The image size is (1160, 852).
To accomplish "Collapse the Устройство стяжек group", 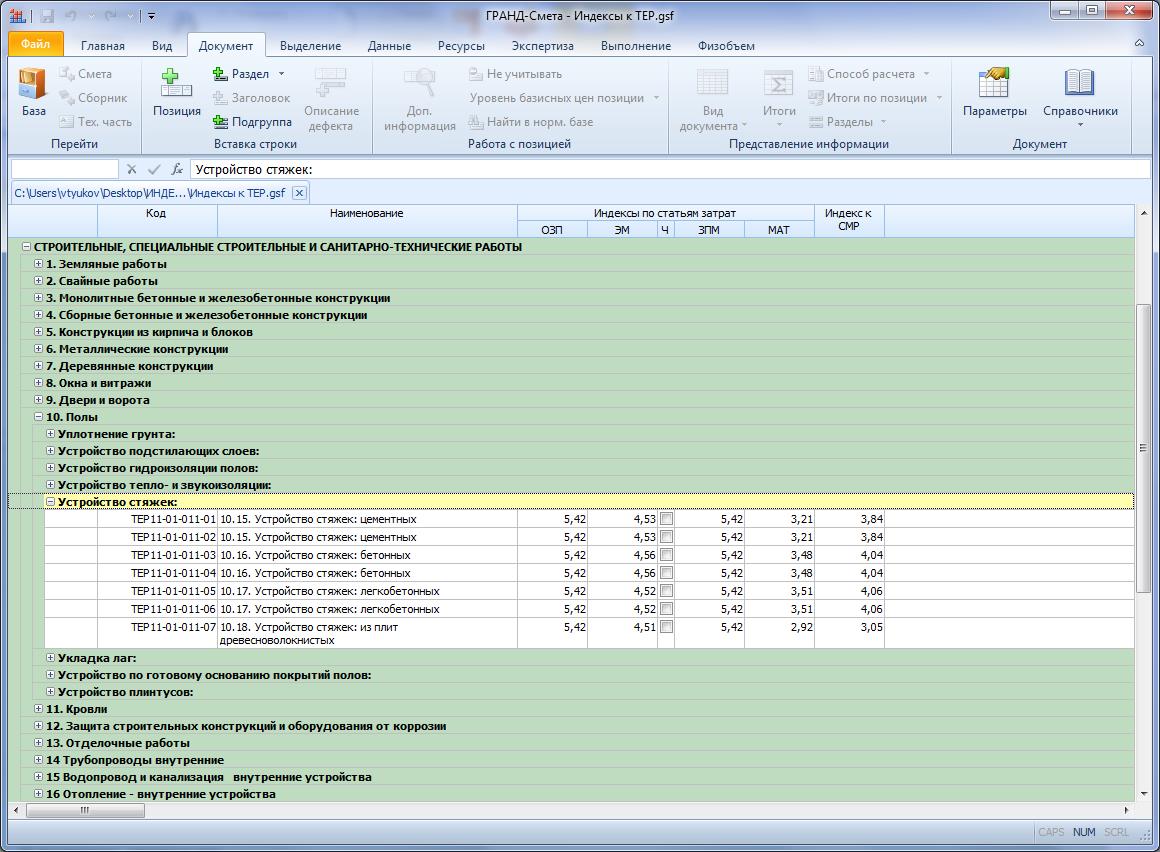I will click(51, 502).
